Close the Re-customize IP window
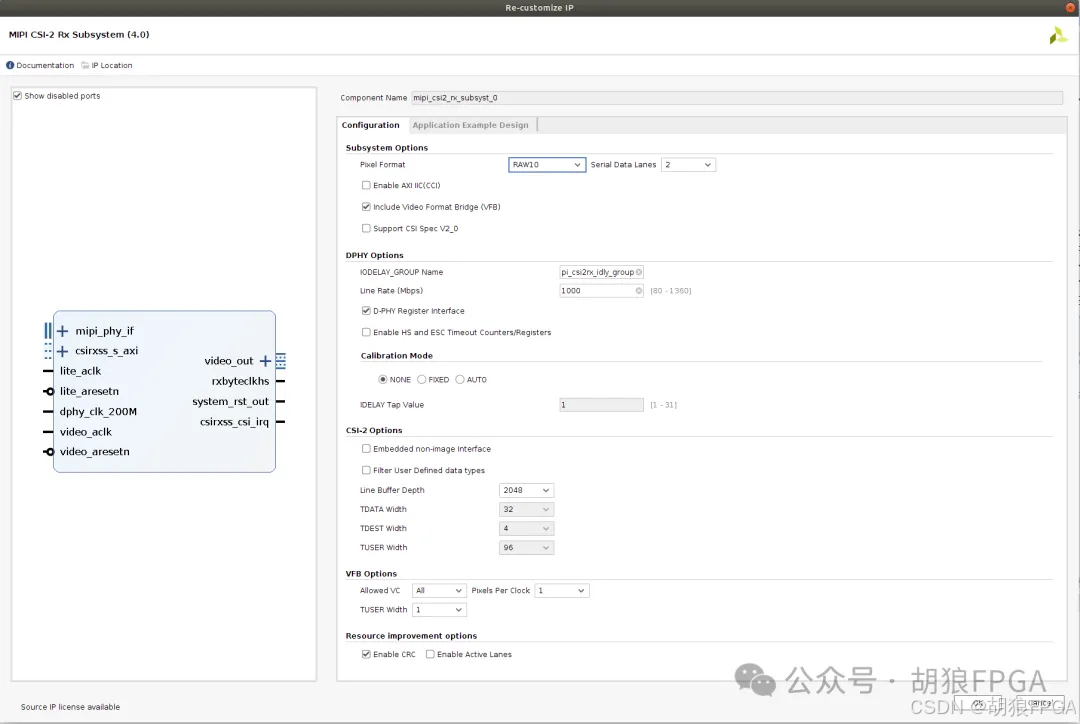Viewport: 1080px width, 724px height. (1070, 8)
